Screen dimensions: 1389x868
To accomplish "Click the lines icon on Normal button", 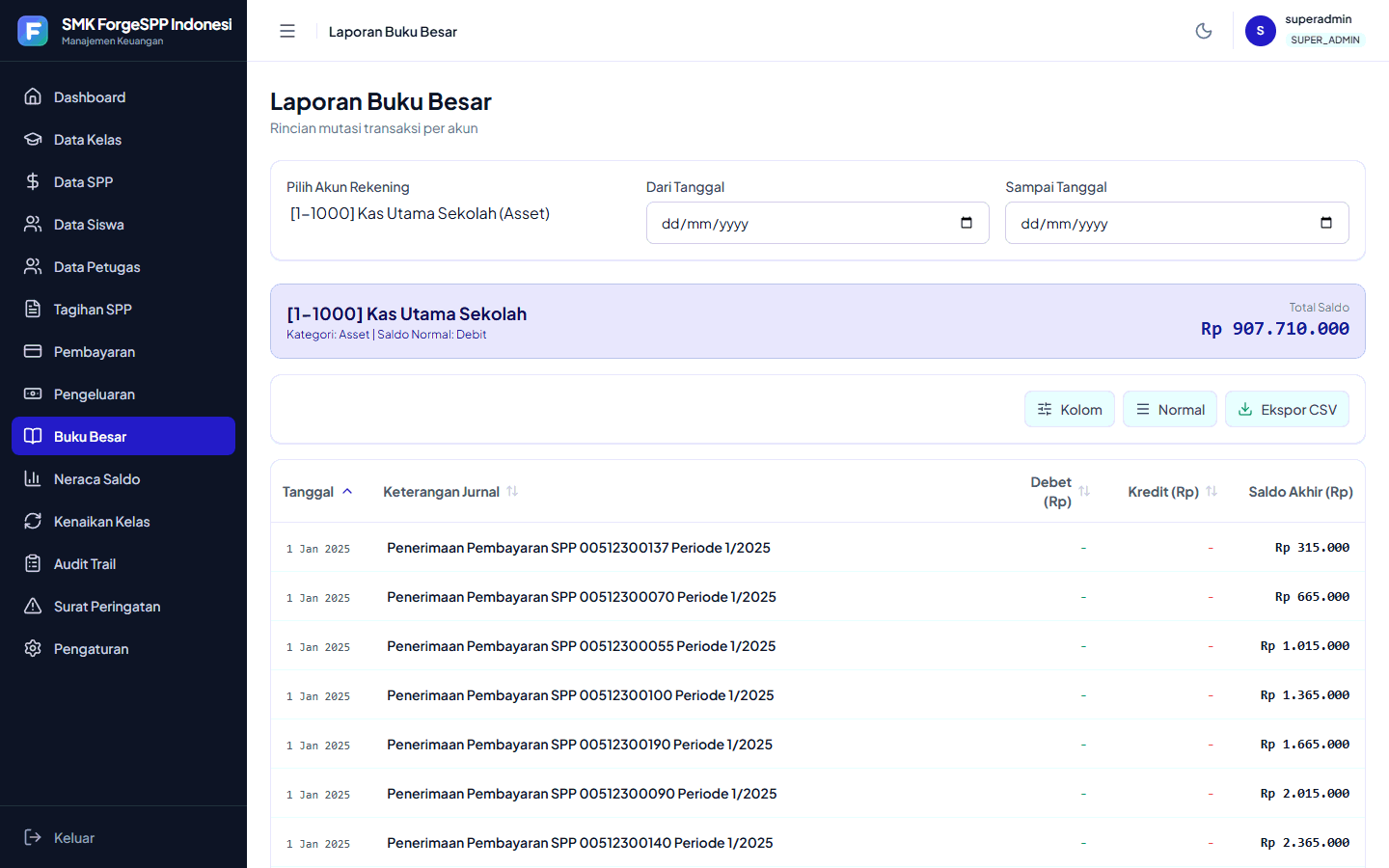I will point(1143,409).
